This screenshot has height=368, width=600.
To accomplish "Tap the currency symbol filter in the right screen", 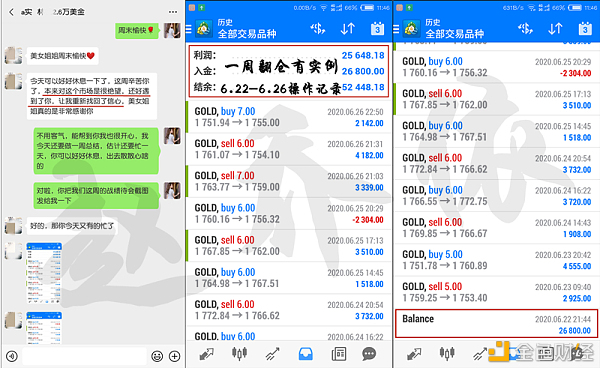I will tap(525, 29).
